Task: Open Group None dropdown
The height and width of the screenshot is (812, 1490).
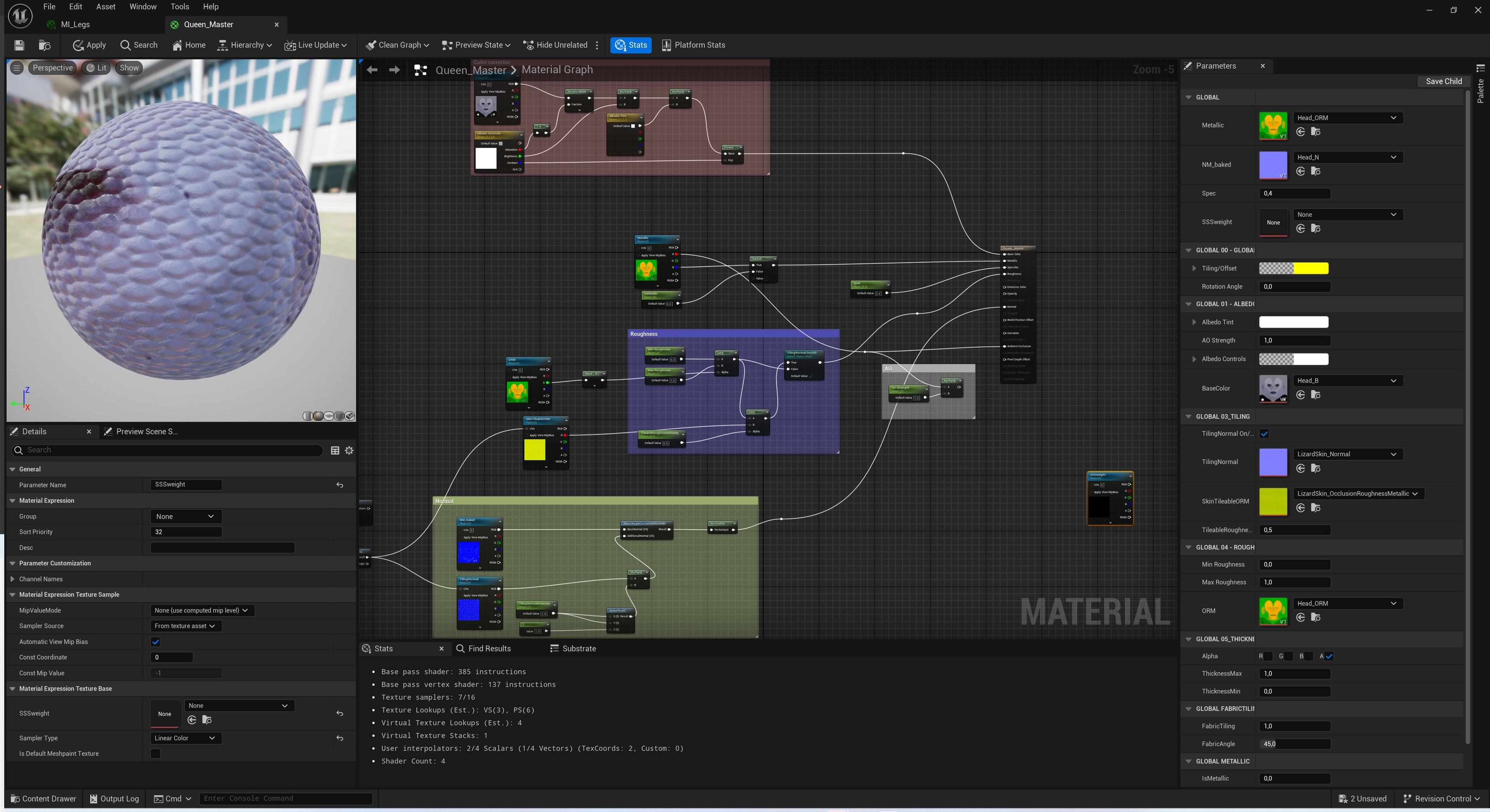Action: point(185,516)
